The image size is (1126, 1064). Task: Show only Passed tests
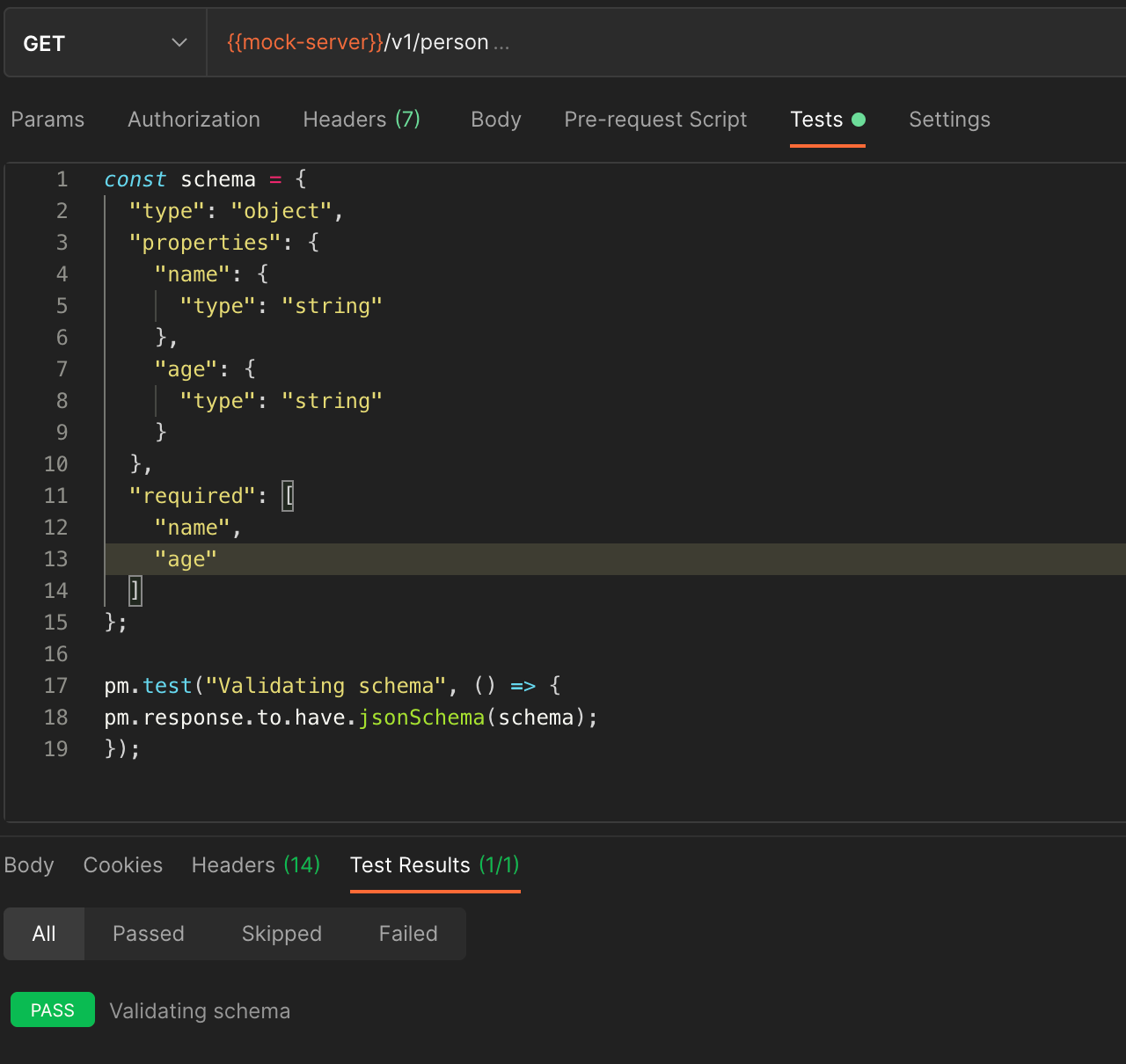(x=148, y=933)
